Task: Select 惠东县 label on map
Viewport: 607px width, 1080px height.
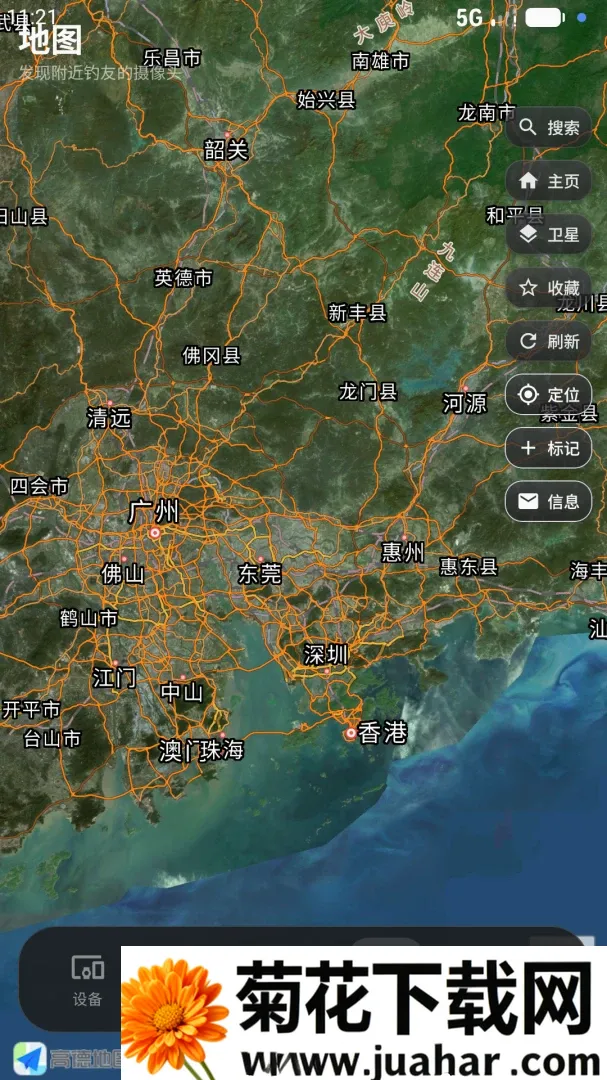Action: tap(469, 567)
